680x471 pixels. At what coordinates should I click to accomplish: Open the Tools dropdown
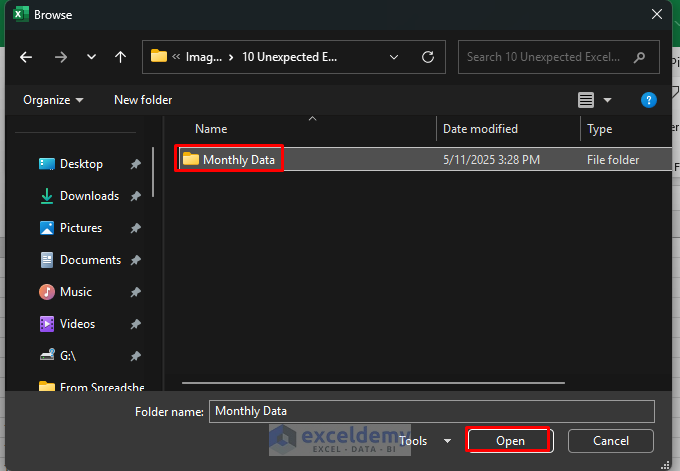pyautogui.click(x=425, y=441)
